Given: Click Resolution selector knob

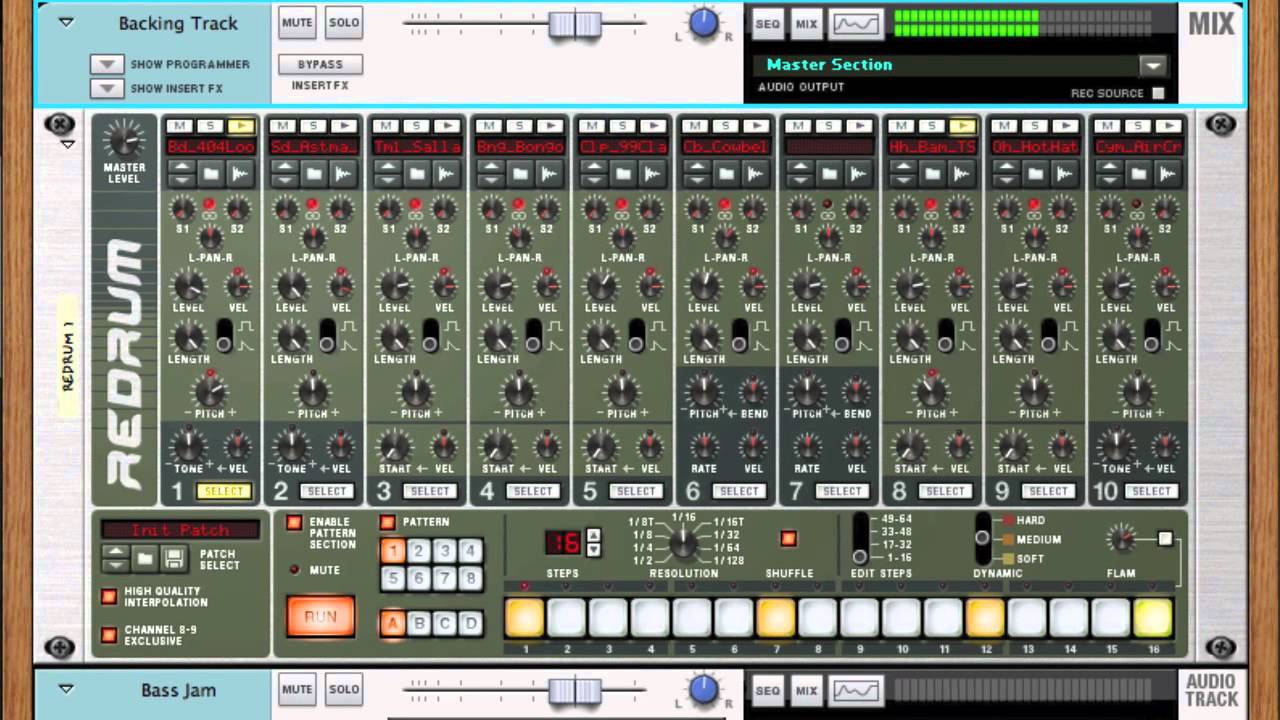Looking at the screenshot, I should click(x=684, y=543).
